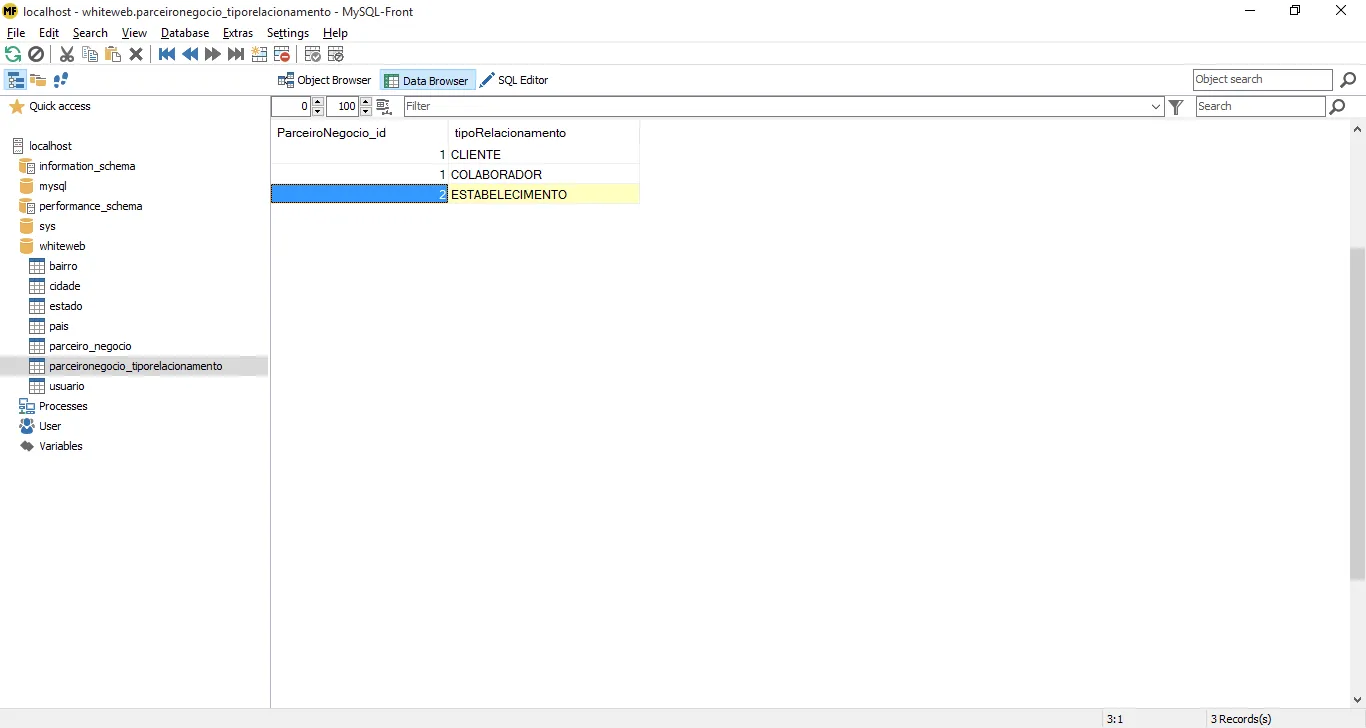Viewport: 1366px width, 728px height.
Task: Cancel record changes with the toolbar icon
Action: point(336,54)
